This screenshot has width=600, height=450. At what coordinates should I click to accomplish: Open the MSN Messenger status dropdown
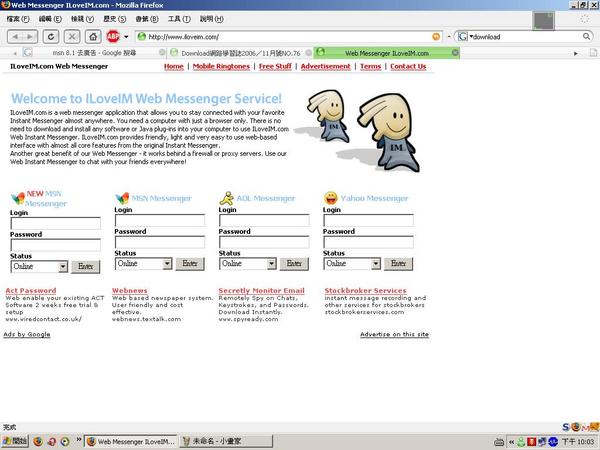click(143, 264)
